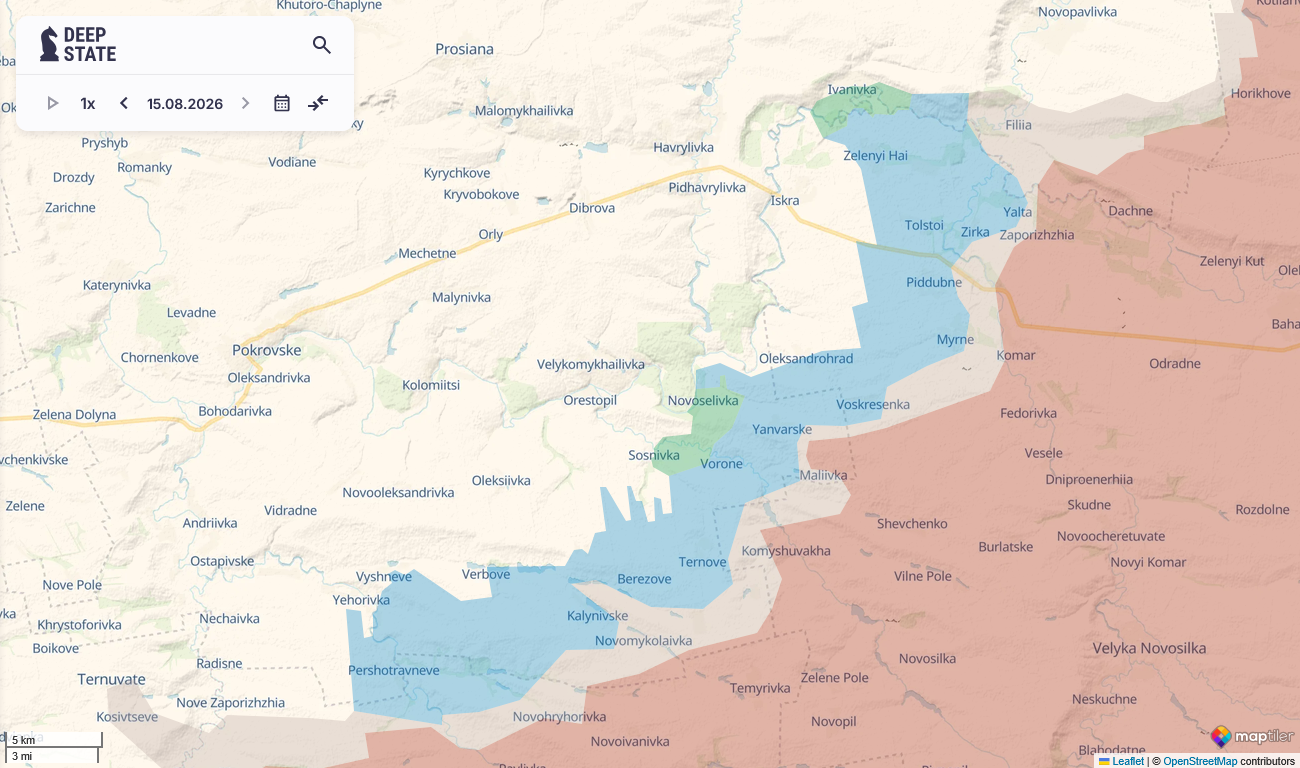Viewport: 1300px width, 768px height.
Task: Select the Novopavlivka label
Action: point(1077,12)
